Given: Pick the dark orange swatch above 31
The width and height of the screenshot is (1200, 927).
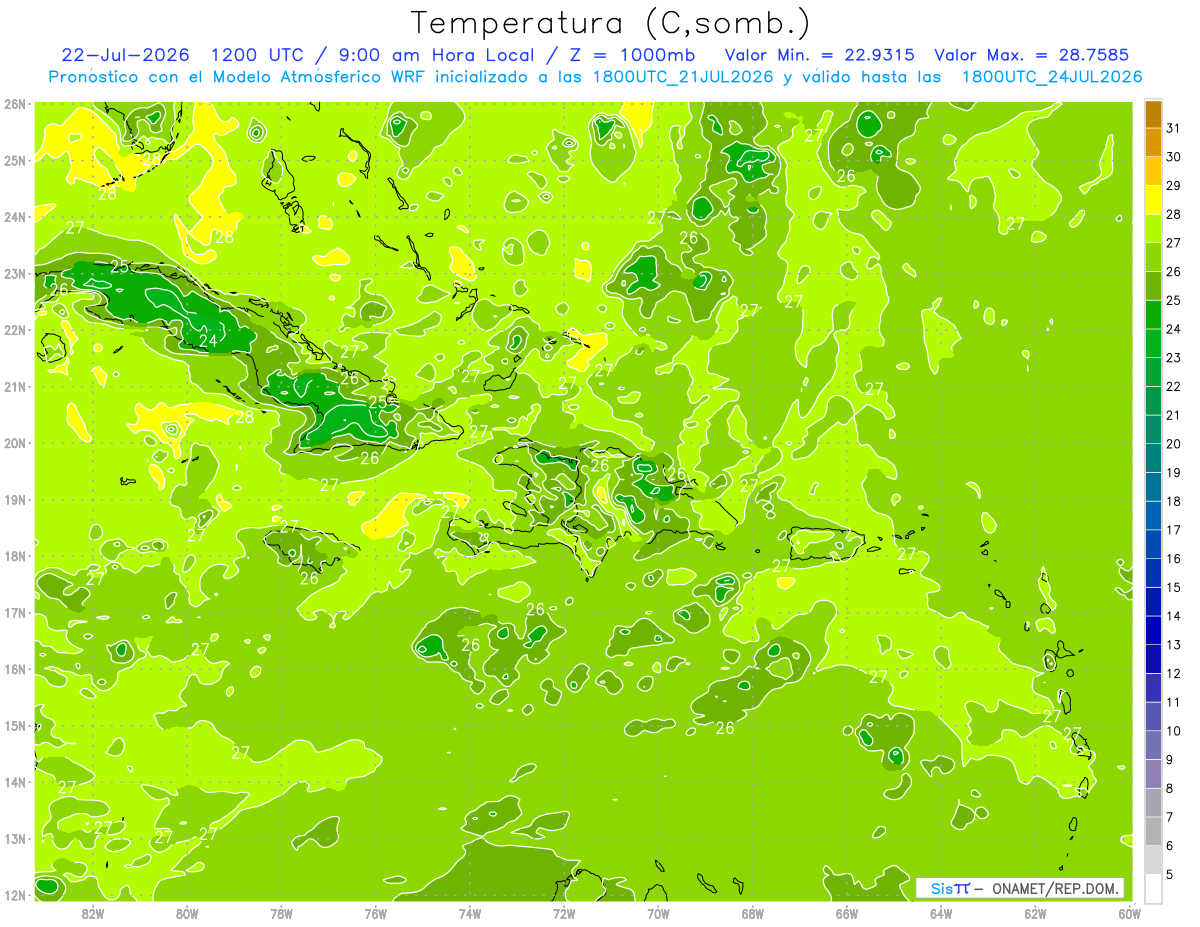Looking at the screenshot, I should (1153, 114).
